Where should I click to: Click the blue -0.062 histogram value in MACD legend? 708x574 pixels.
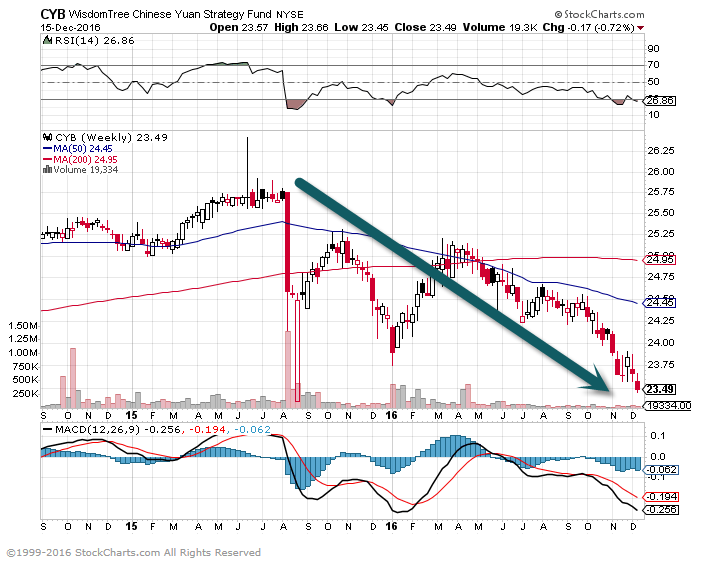[252, 429]
